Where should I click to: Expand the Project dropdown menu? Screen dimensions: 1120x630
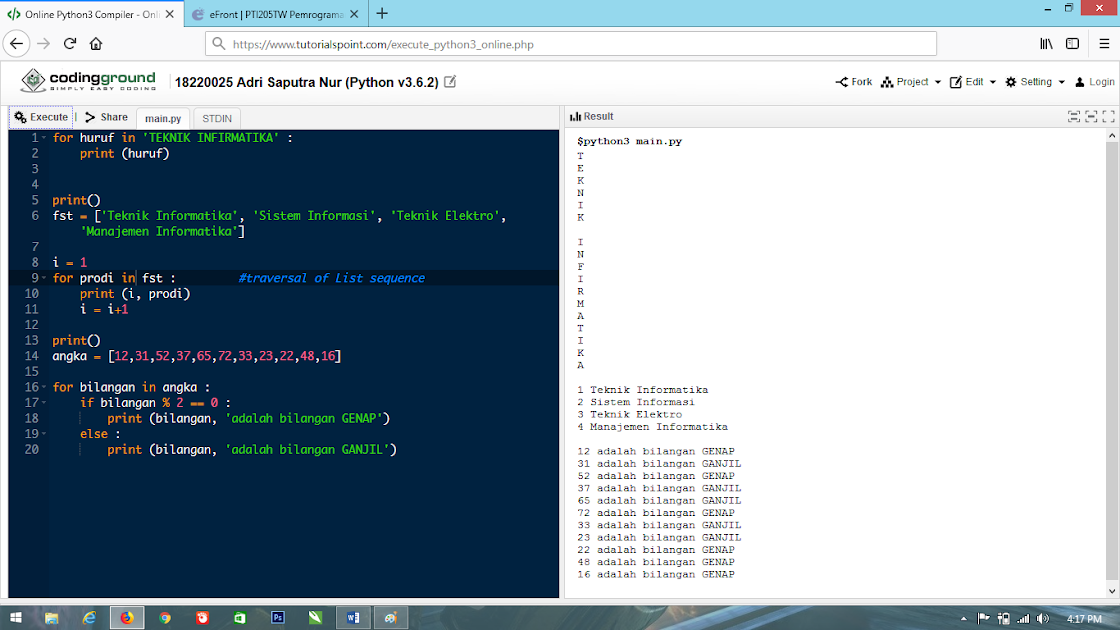pos(911,82)
